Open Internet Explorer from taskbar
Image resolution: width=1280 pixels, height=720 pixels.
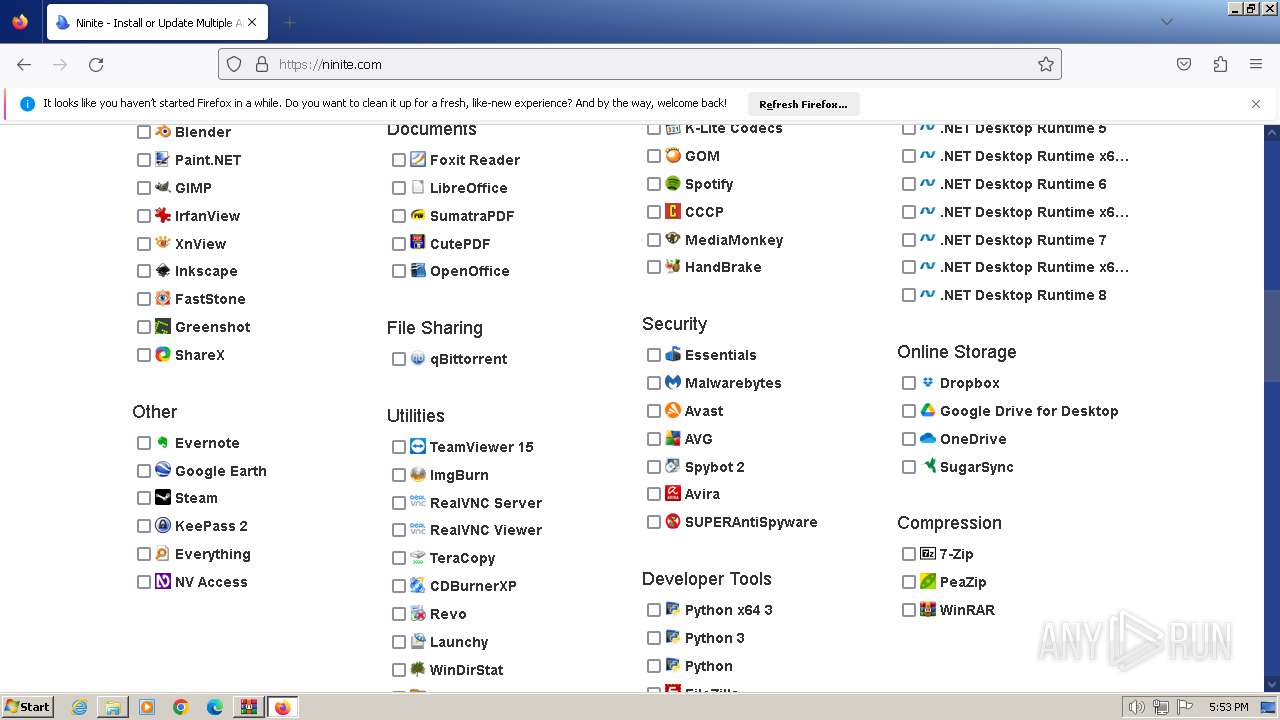pyautogui.click(x=79, y=707)
